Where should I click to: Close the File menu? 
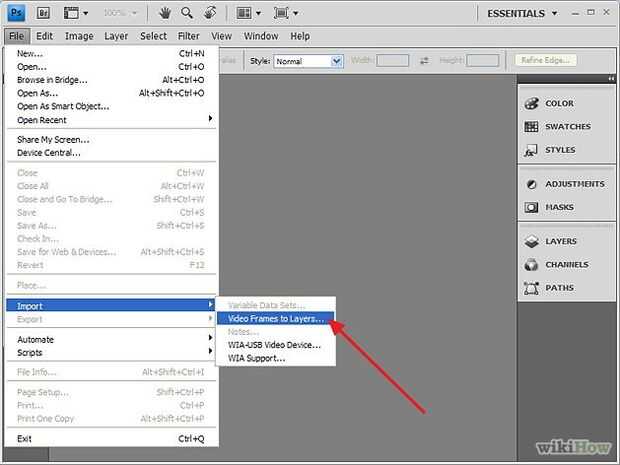[17, 36]
